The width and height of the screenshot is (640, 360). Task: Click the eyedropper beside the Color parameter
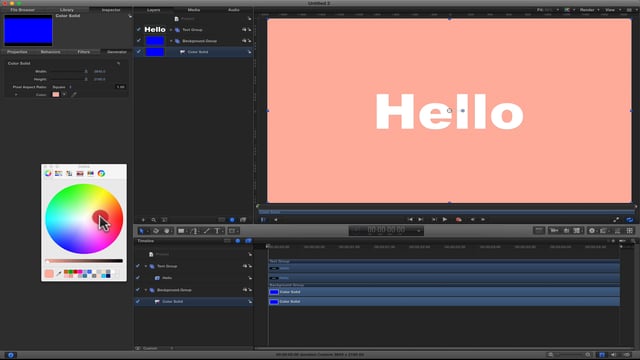coord(74,94)
